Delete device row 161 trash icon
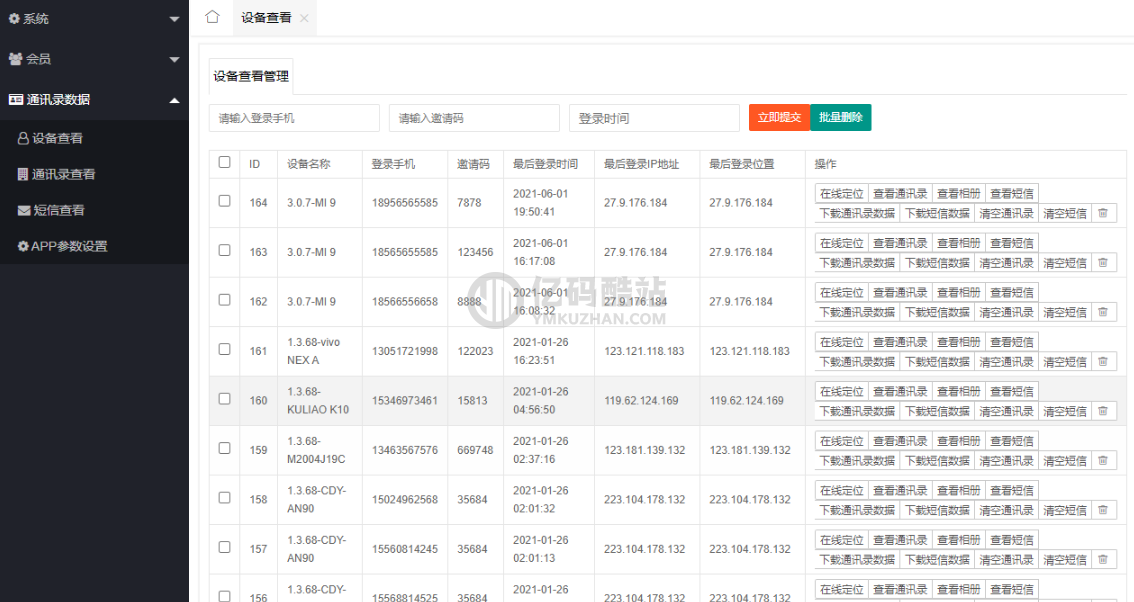This screenshot has width=1134, height=602. click(1103, 362)
